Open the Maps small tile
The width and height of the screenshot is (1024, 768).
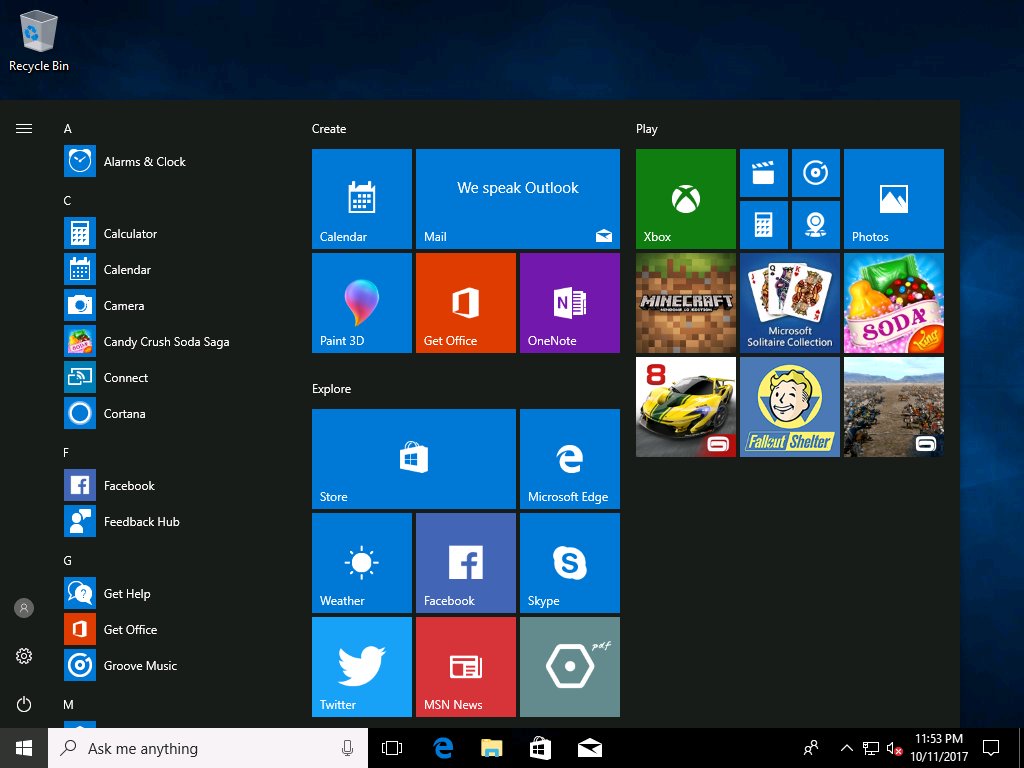click(816, 225)
